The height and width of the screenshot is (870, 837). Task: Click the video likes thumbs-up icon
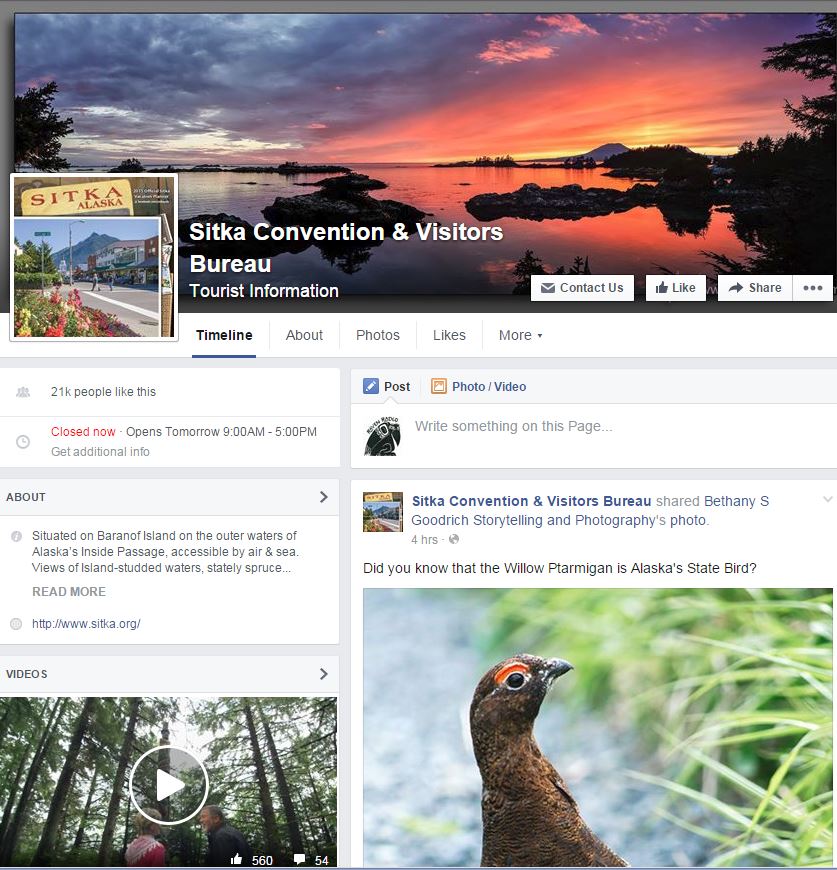(236, 859)
